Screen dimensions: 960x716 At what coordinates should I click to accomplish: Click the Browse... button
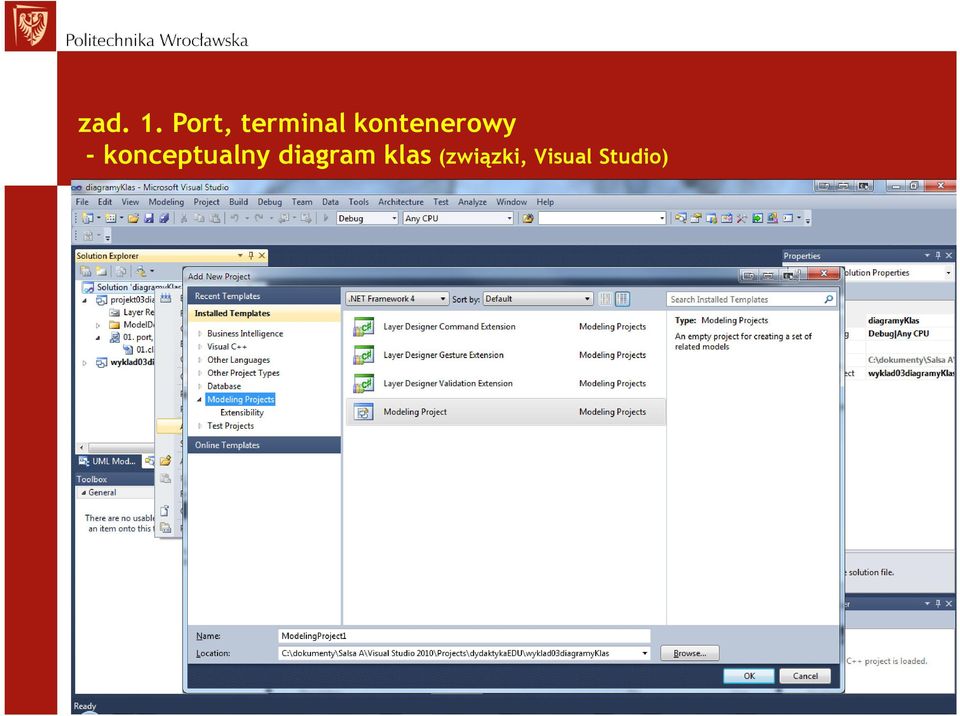pos(689,654)
